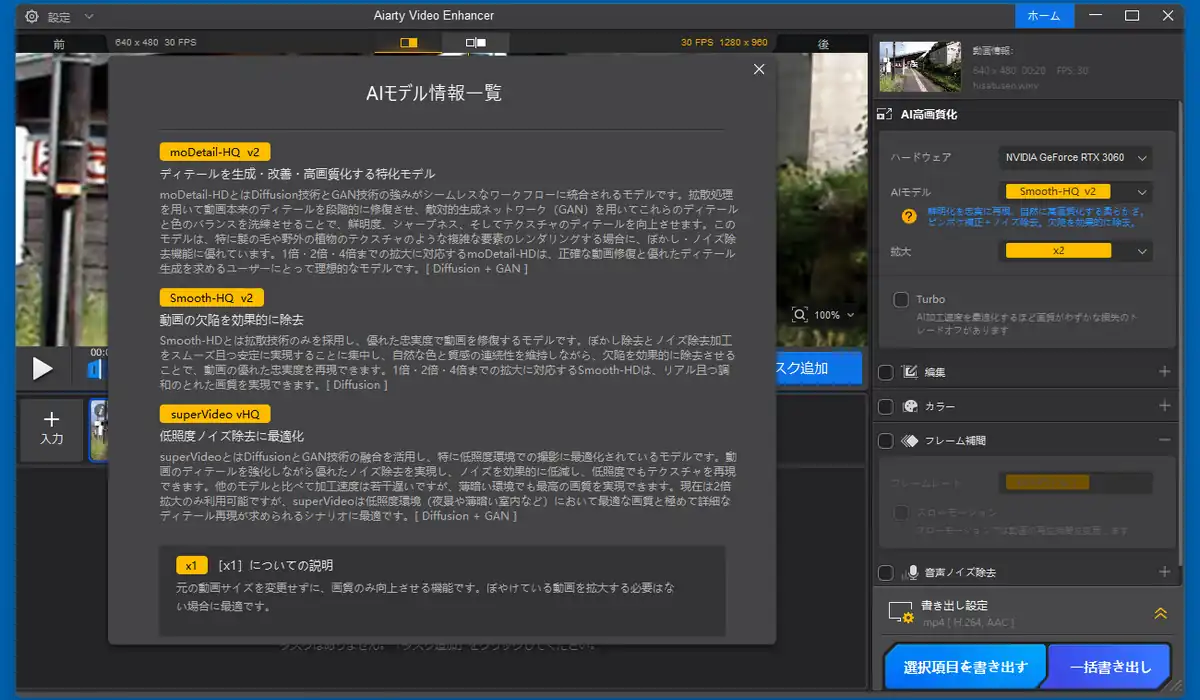Expand the カラー section with plus
Image resolution: width=1200 pixels, height=700 pixels.
point(1164,407)
